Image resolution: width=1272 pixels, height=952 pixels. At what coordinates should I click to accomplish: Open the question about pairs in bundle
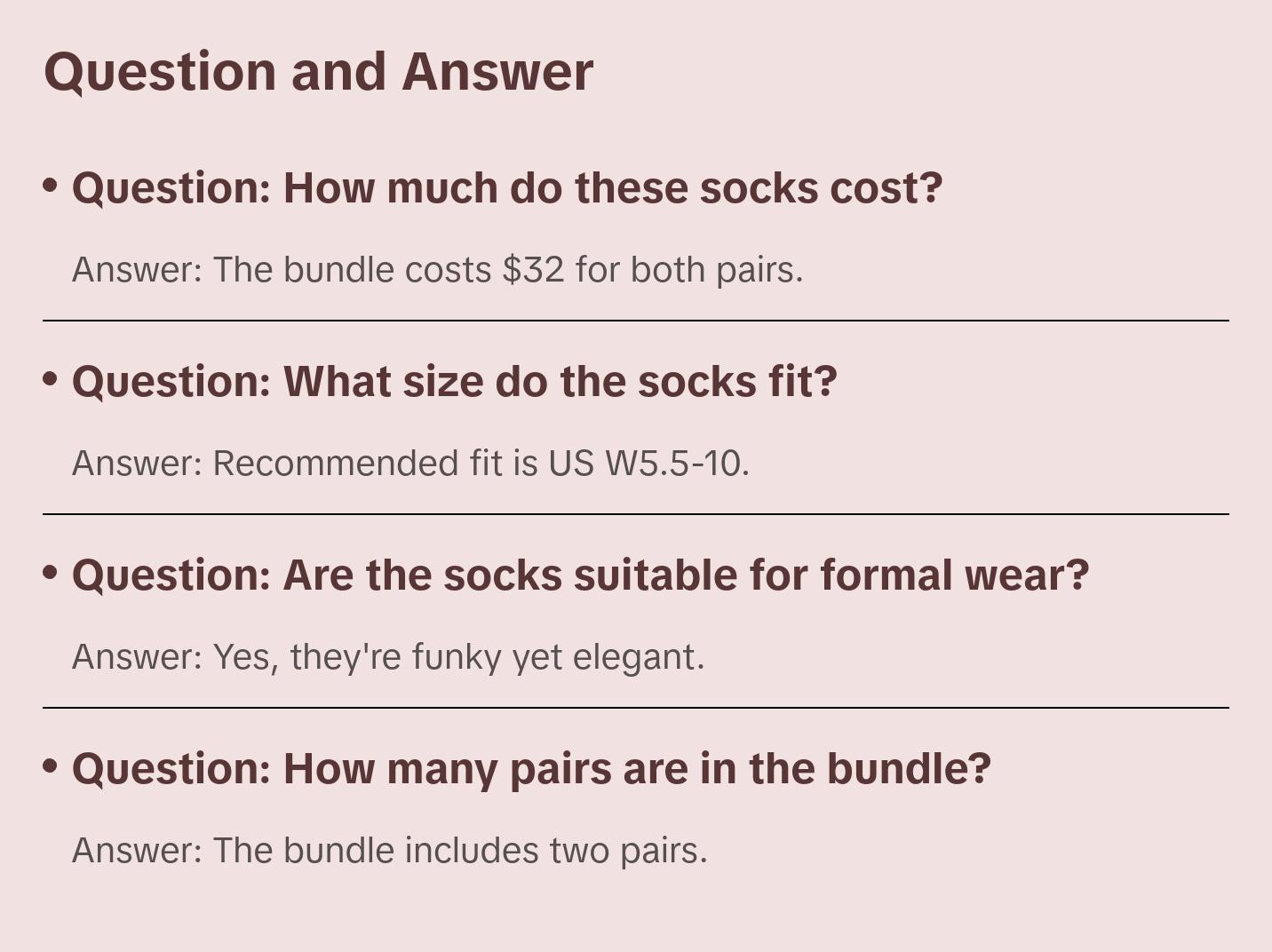(x=531, y=769)
